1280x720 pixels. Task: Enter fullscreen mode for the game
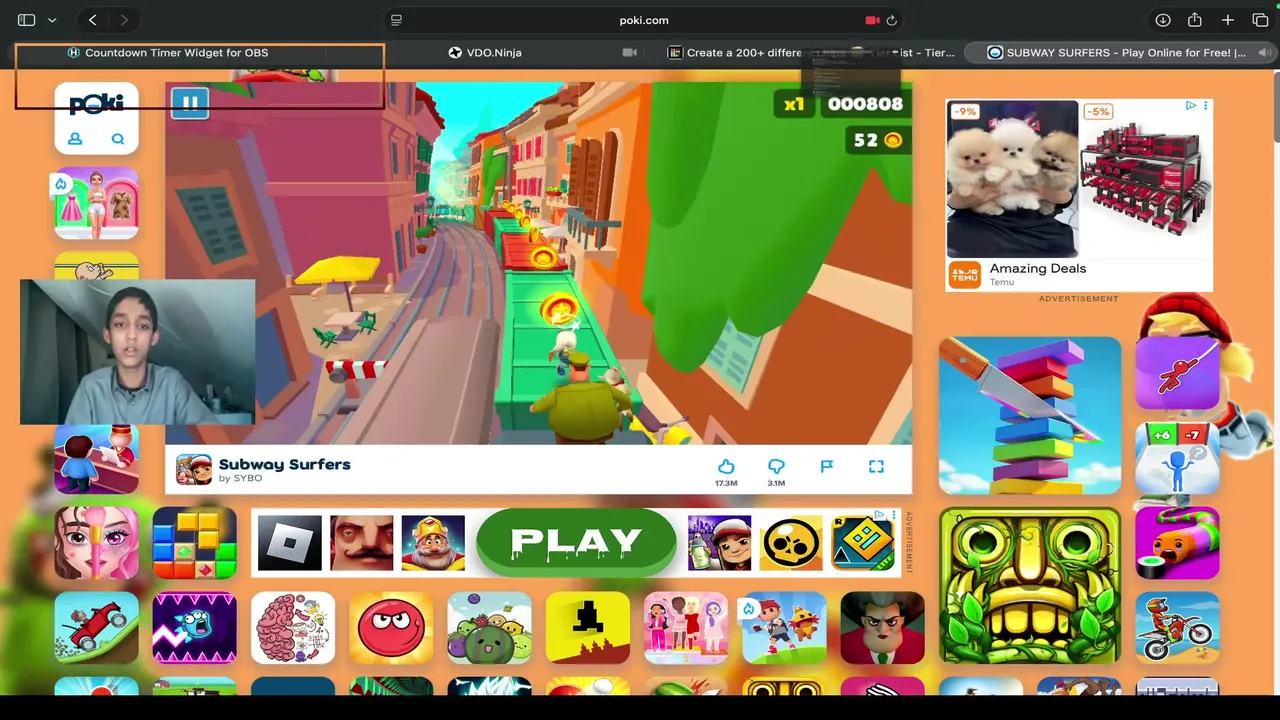876,466
